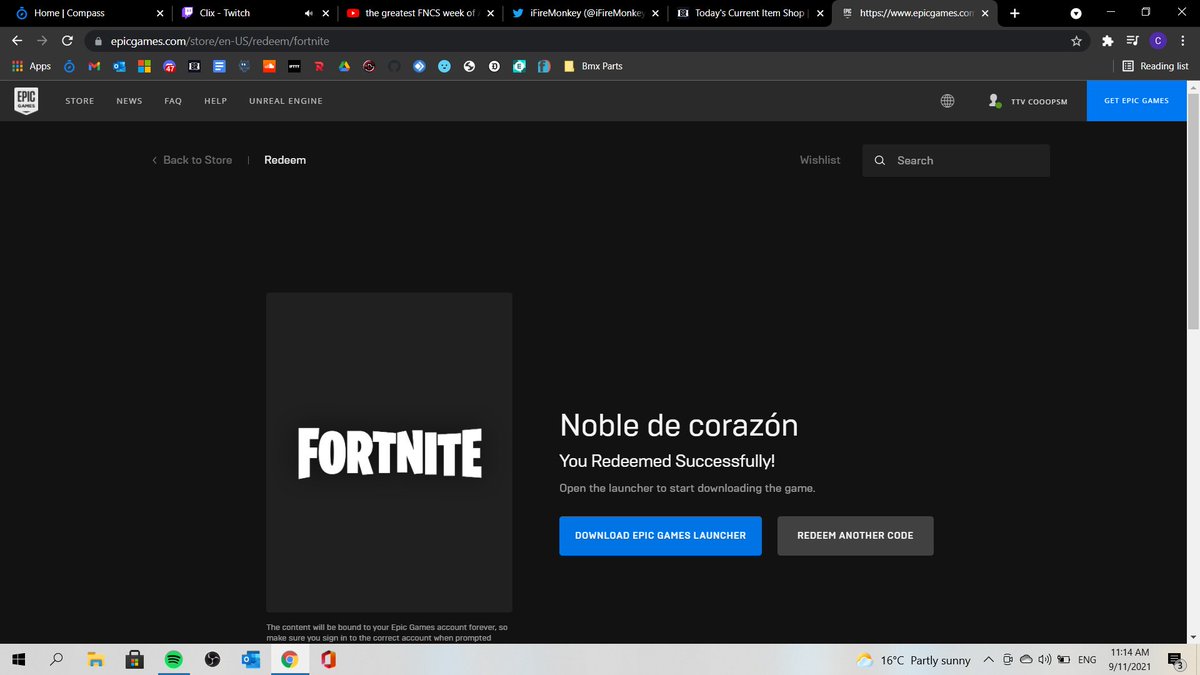Open OBS Studio from the taskbar

pyautogui.click(x=212, y=660)
